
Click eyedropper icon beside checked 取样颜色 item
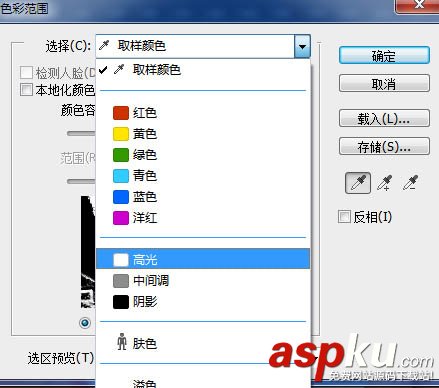(119, 69)
